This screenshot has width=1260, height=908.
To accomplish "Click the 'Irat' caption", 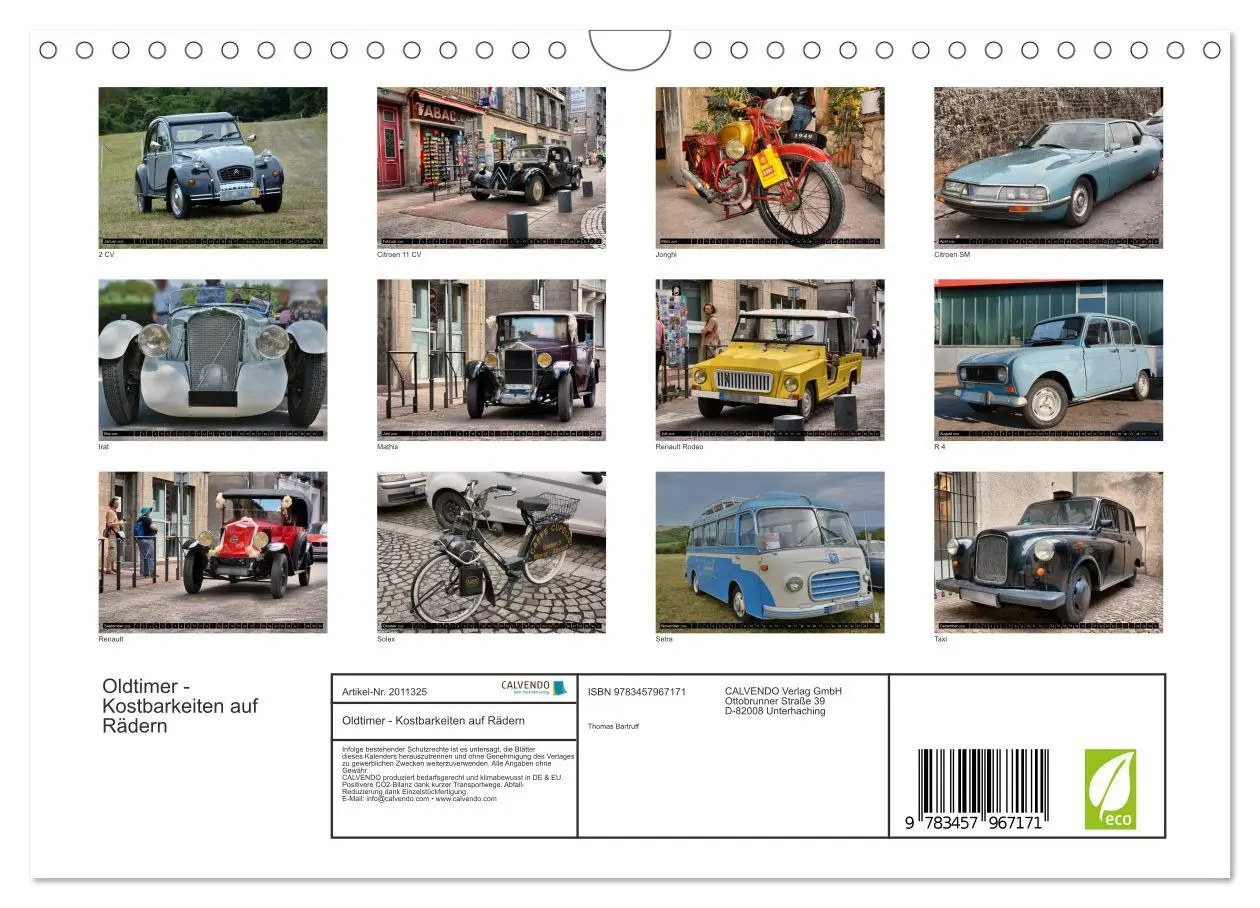I will click(103, 447).
